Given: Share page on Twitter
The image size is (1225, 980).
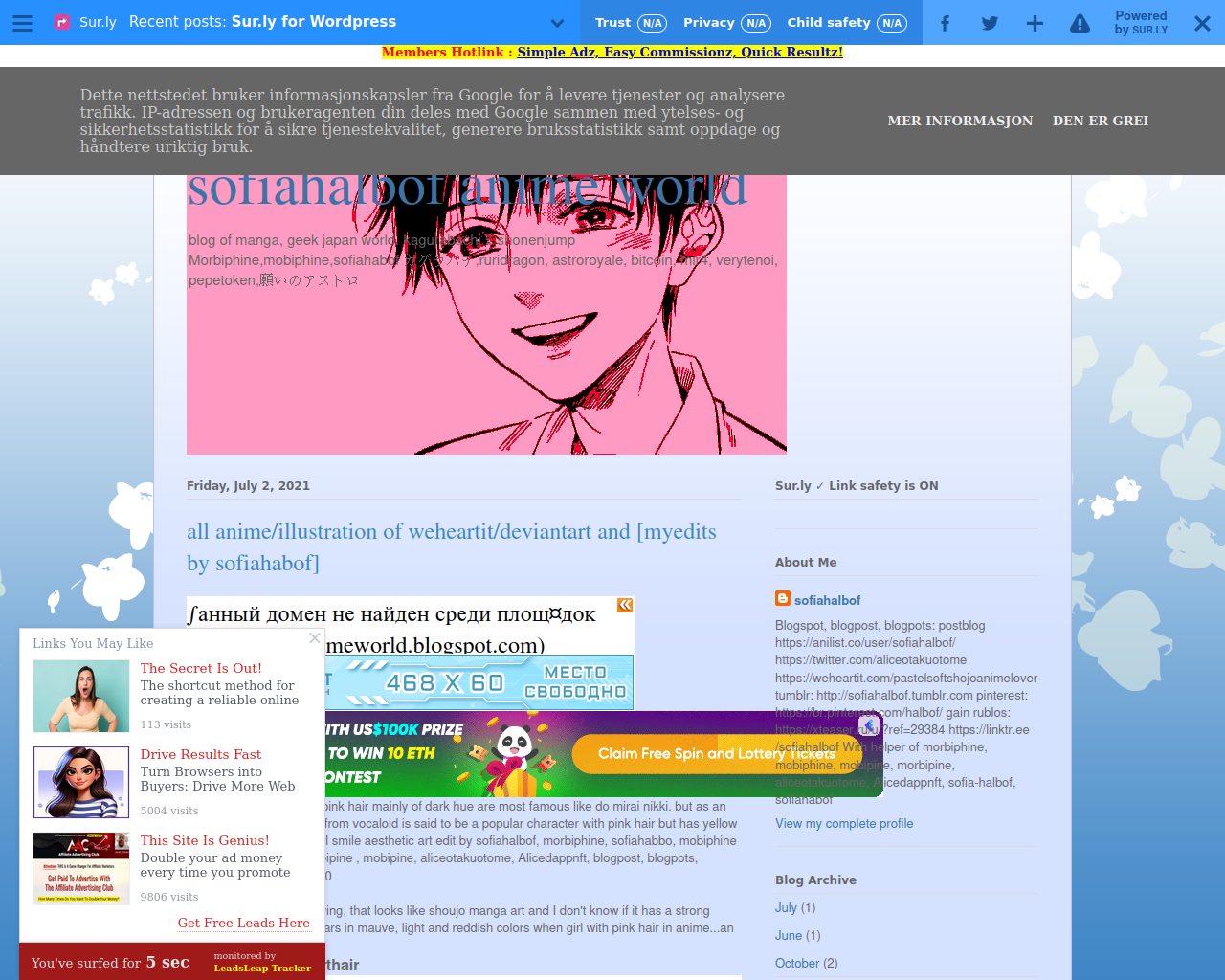Looking at the screenshot, I should [990, 23].
